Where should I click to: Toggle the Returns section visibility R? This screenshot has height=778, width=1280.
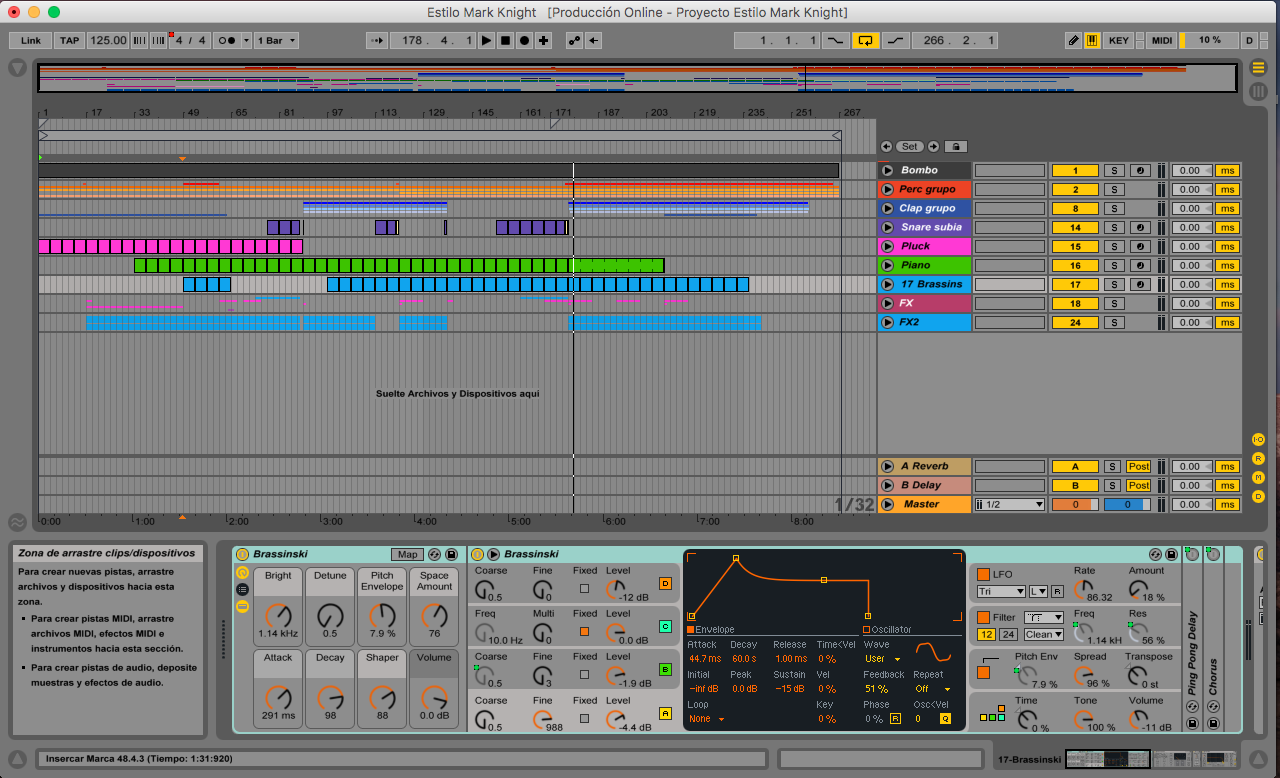(x=1258, y=458)
